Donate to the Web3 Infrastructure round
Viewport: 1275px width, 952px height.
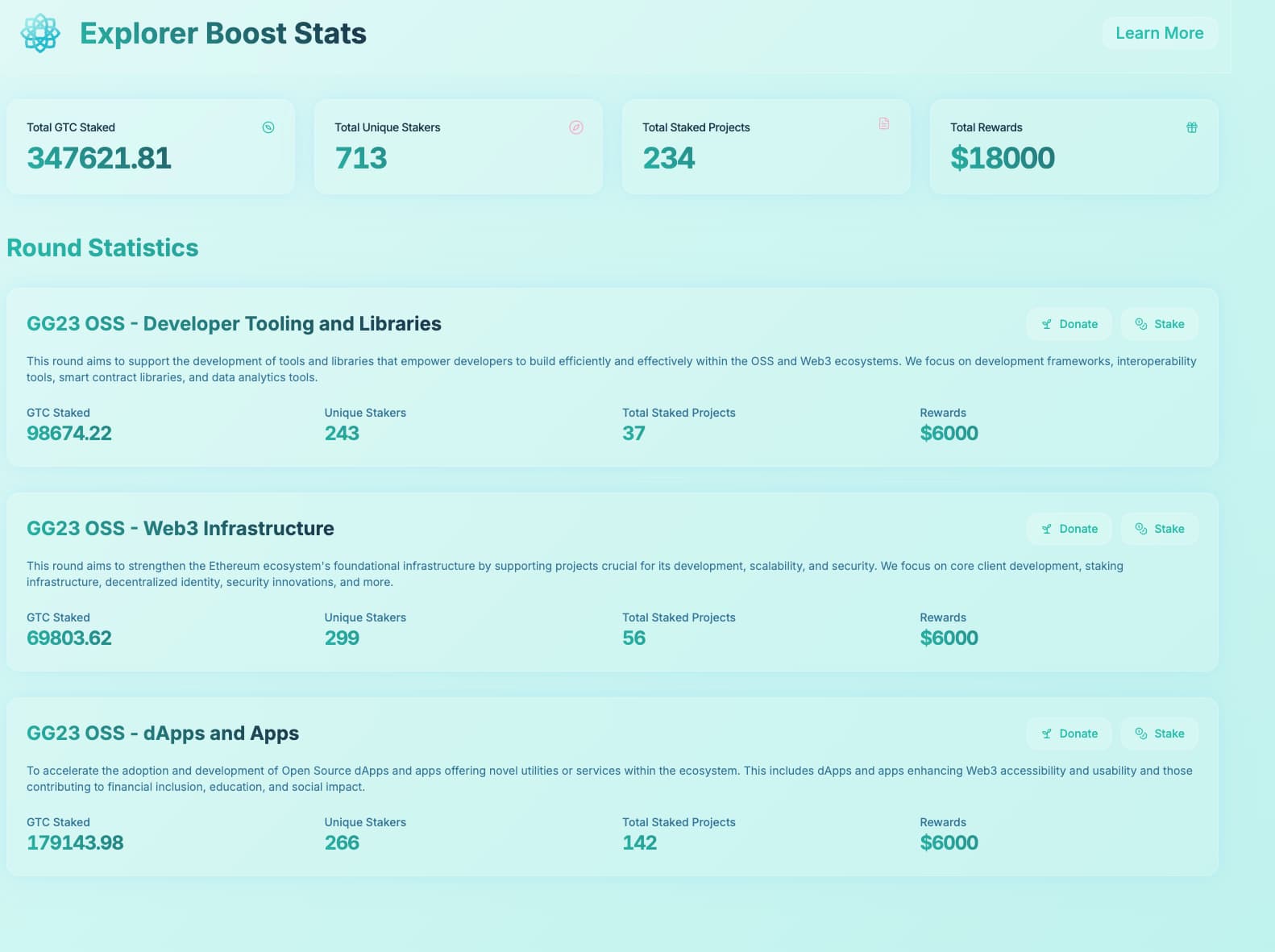point(1069,529)
